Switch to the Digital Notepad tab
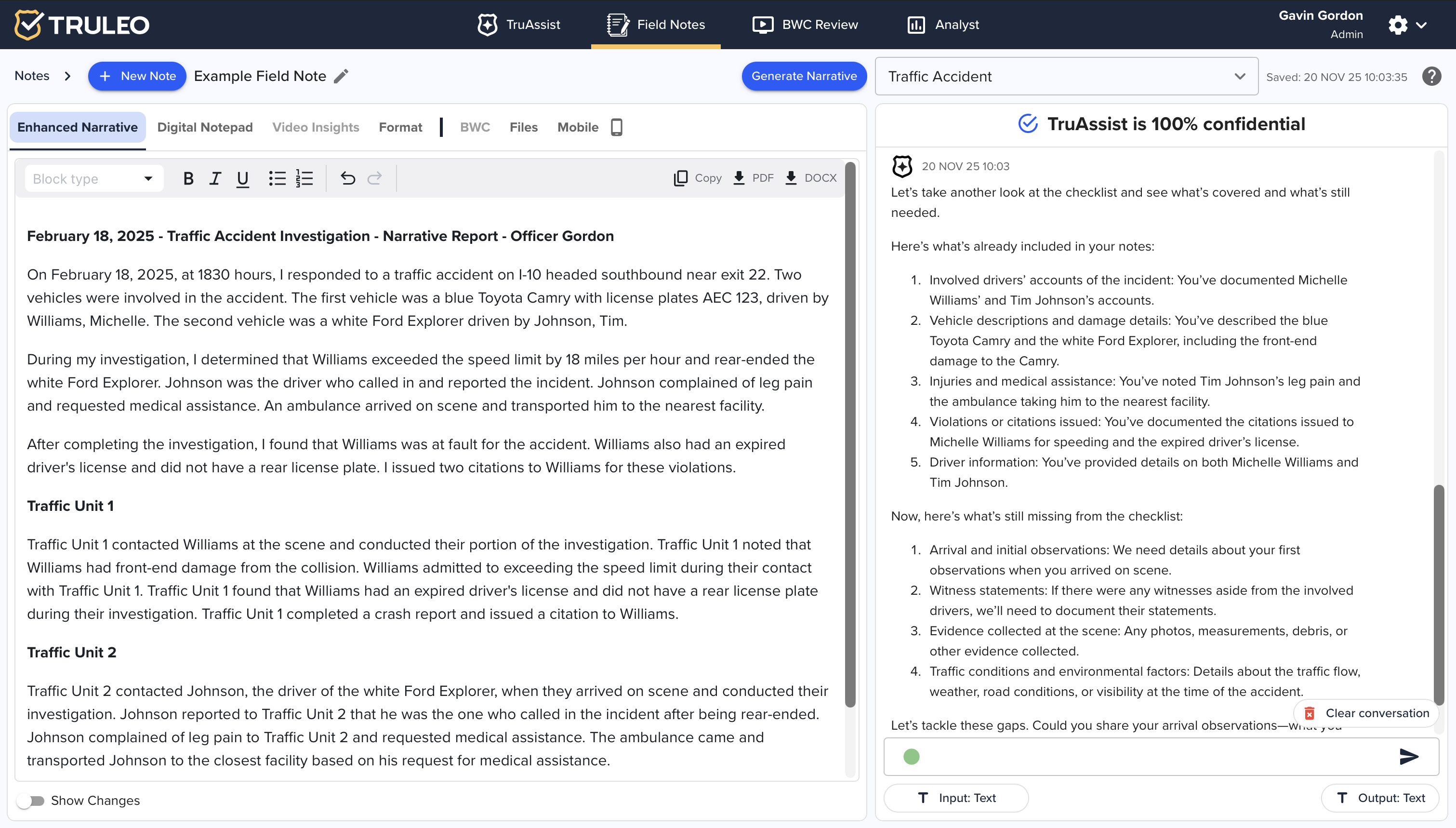The height and width of the screenshot is (828, 1456). pos(205,127)
